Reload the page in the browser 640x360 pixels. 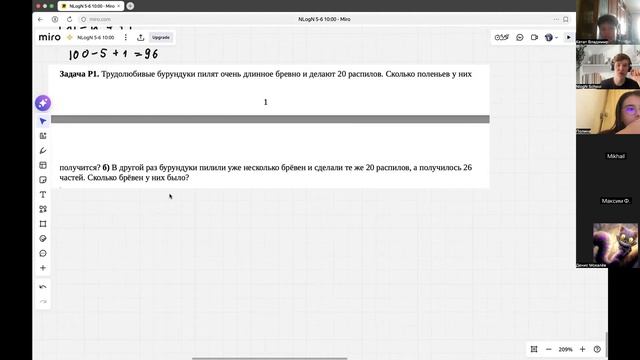point(69,19)
